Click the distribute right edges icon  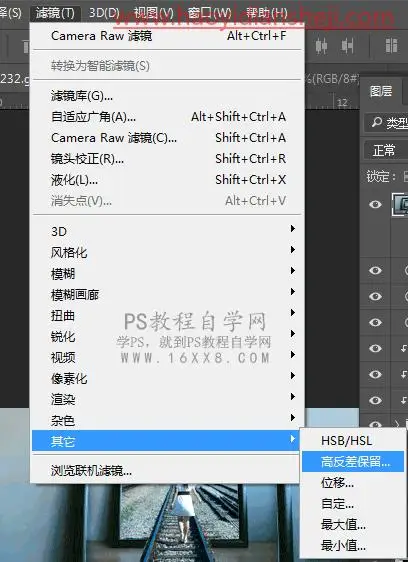coord(347,46)
